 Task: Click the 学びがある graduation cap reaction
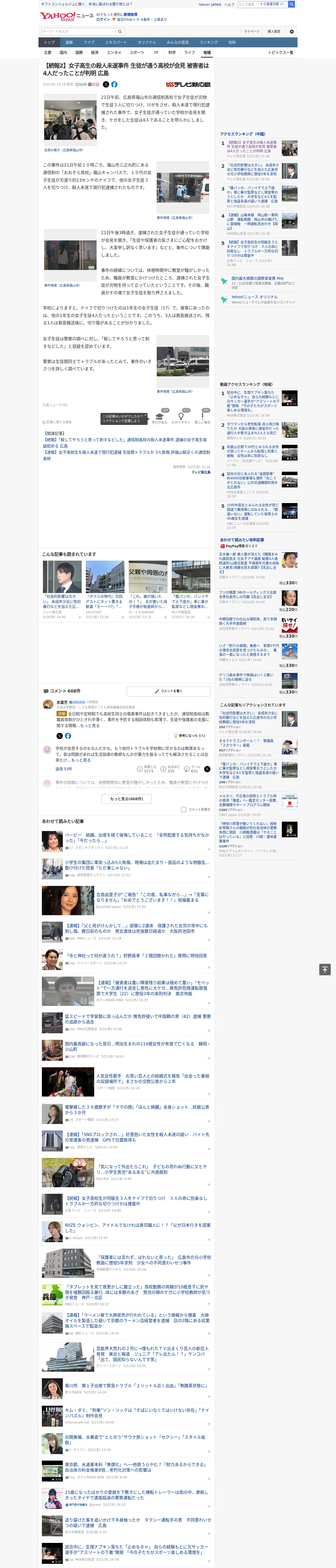click(x=160, y=416)
